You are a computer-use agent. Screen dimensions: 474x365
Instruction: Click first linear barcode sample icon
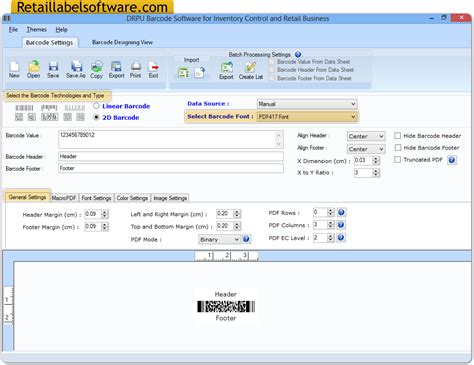[x=24, y=108]
